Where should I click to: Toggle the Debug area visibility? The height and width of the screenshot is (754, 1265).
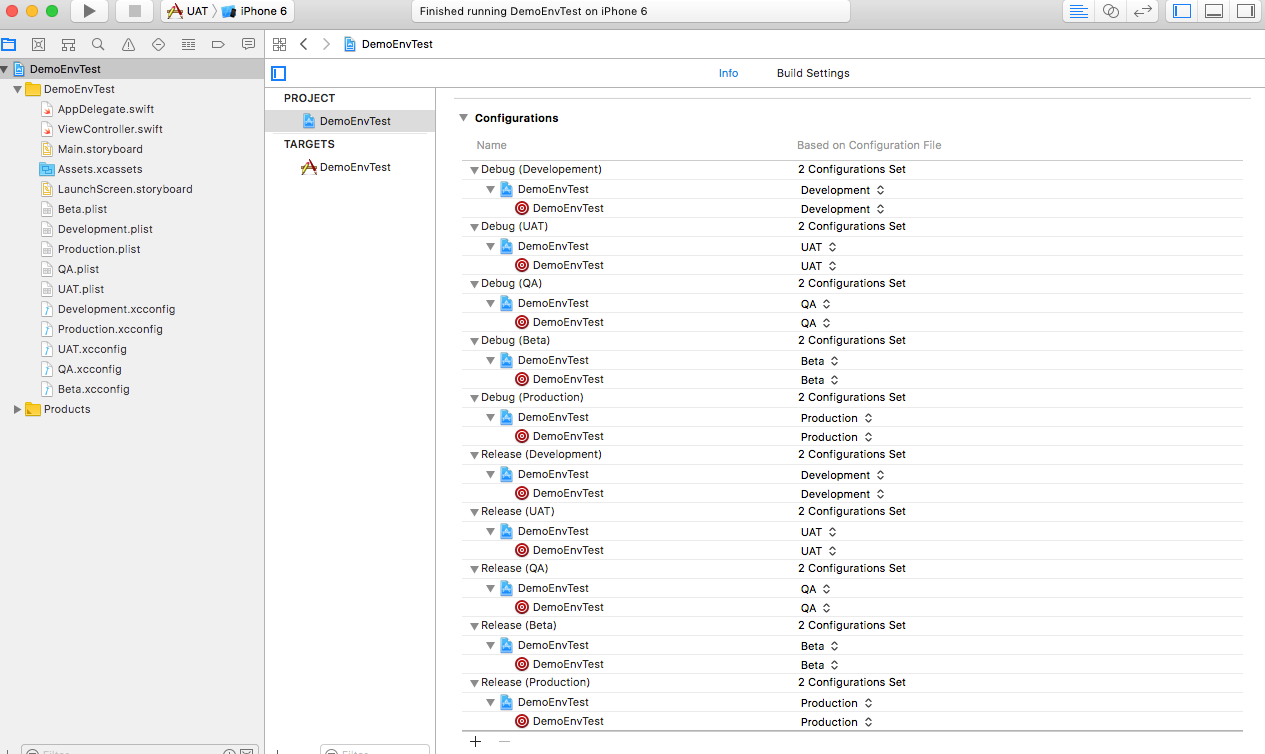click(x=1214, y=11)
